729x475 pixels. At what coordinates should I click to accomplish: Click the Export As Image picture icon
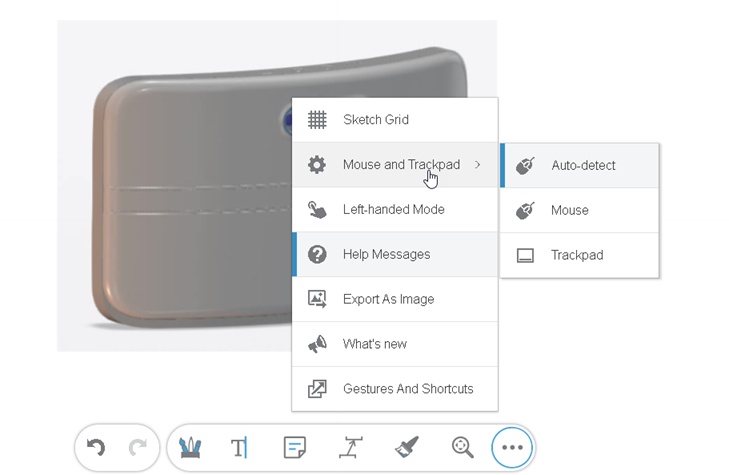pyautogui.click(x=317, y=299)
